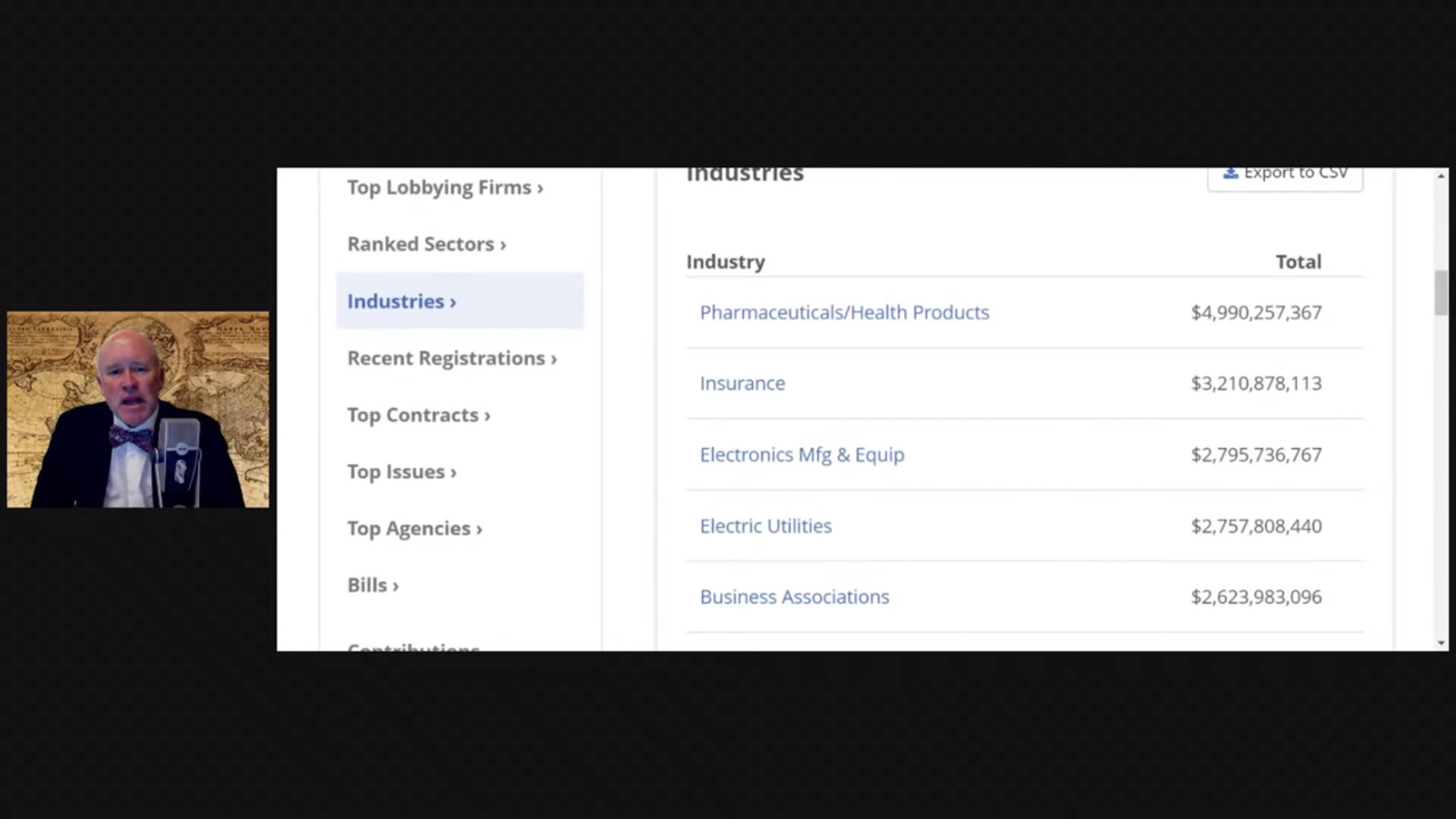This screenshot has width=1456, height=819.
Task: Open the Insurance industry link
Action: click(742, 384)
